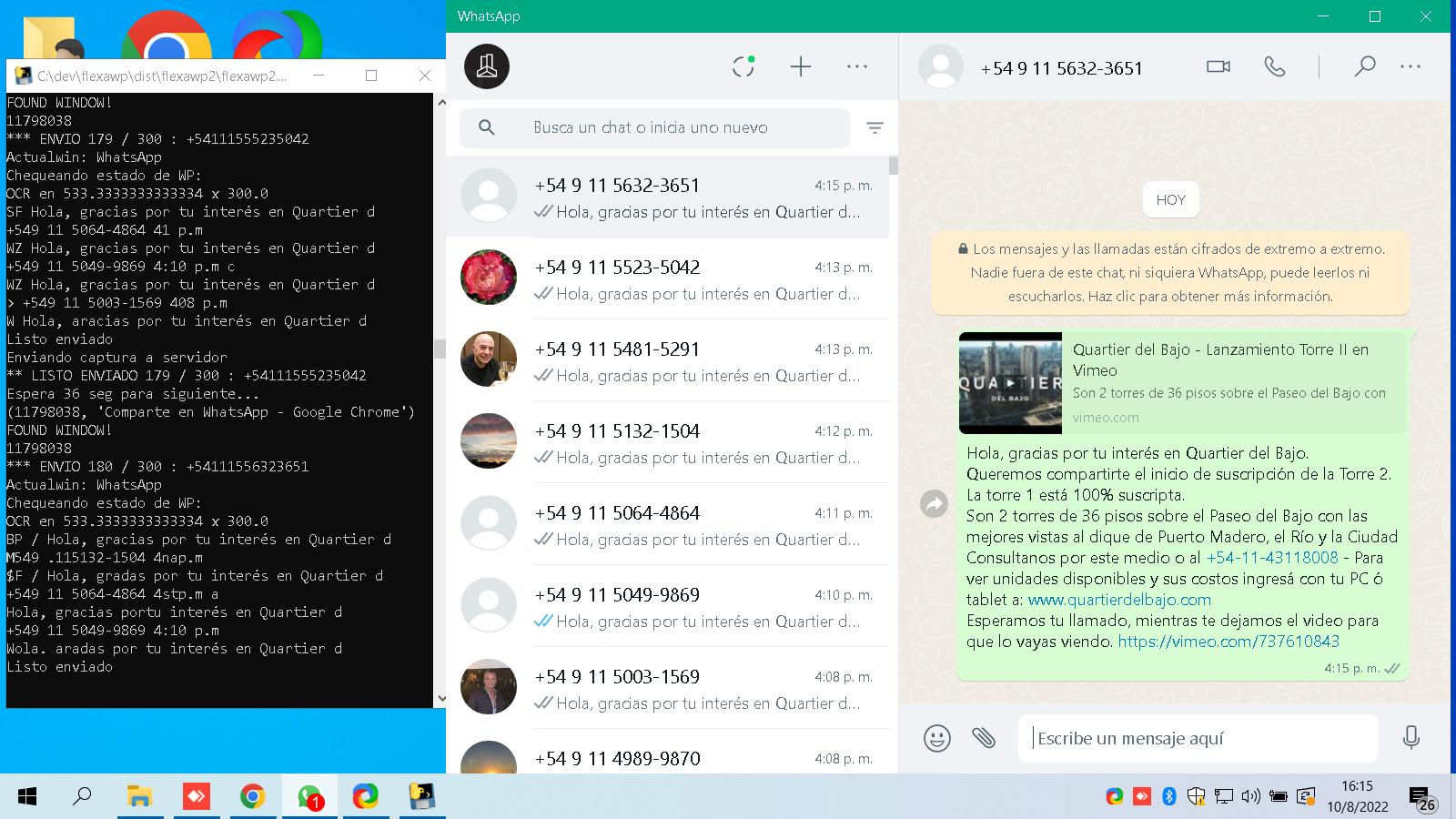Open the Windows Start menu
1456x819 pixels.
27,797
